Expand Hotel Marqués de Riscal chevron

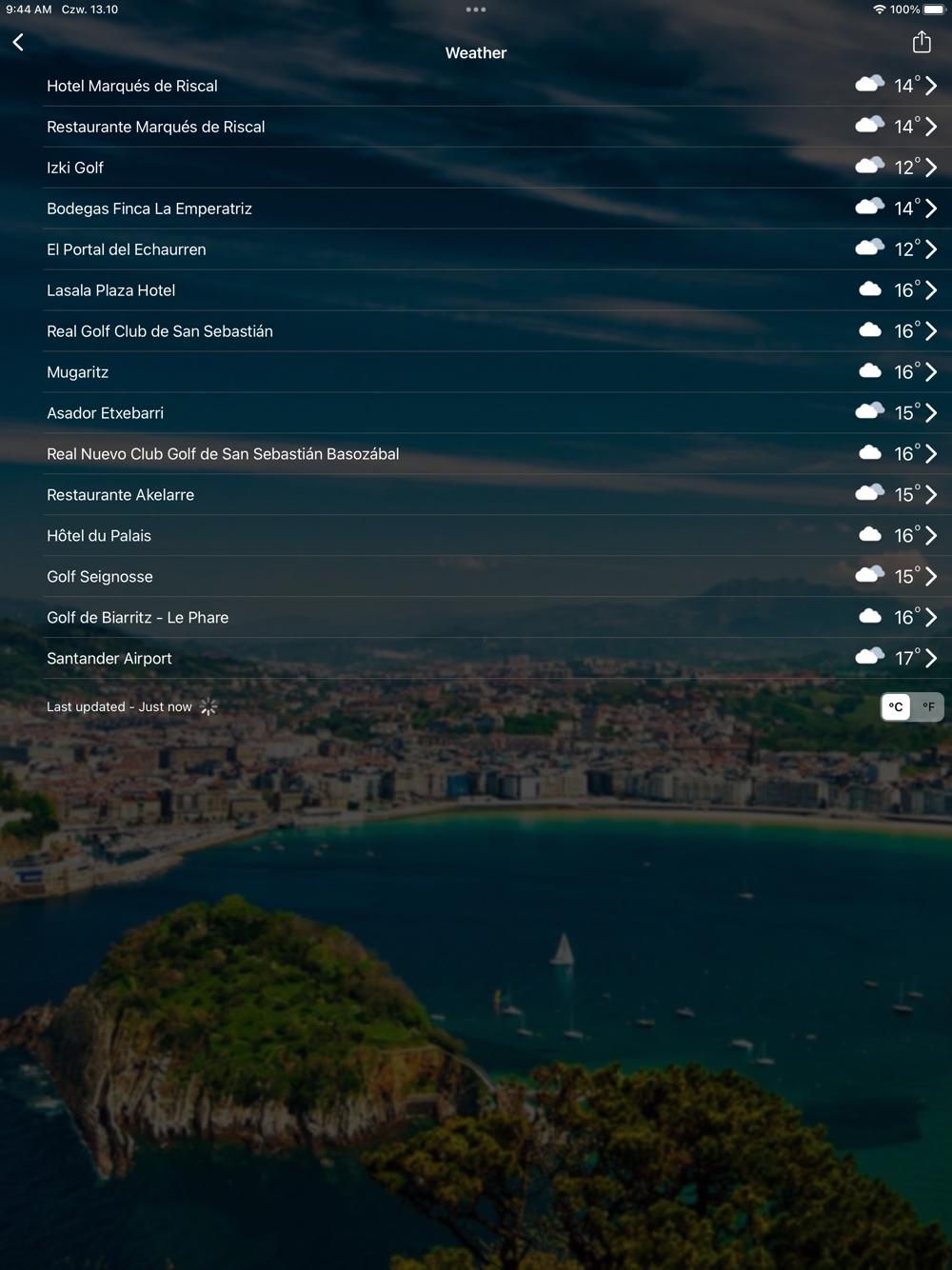tap(931, 86)
